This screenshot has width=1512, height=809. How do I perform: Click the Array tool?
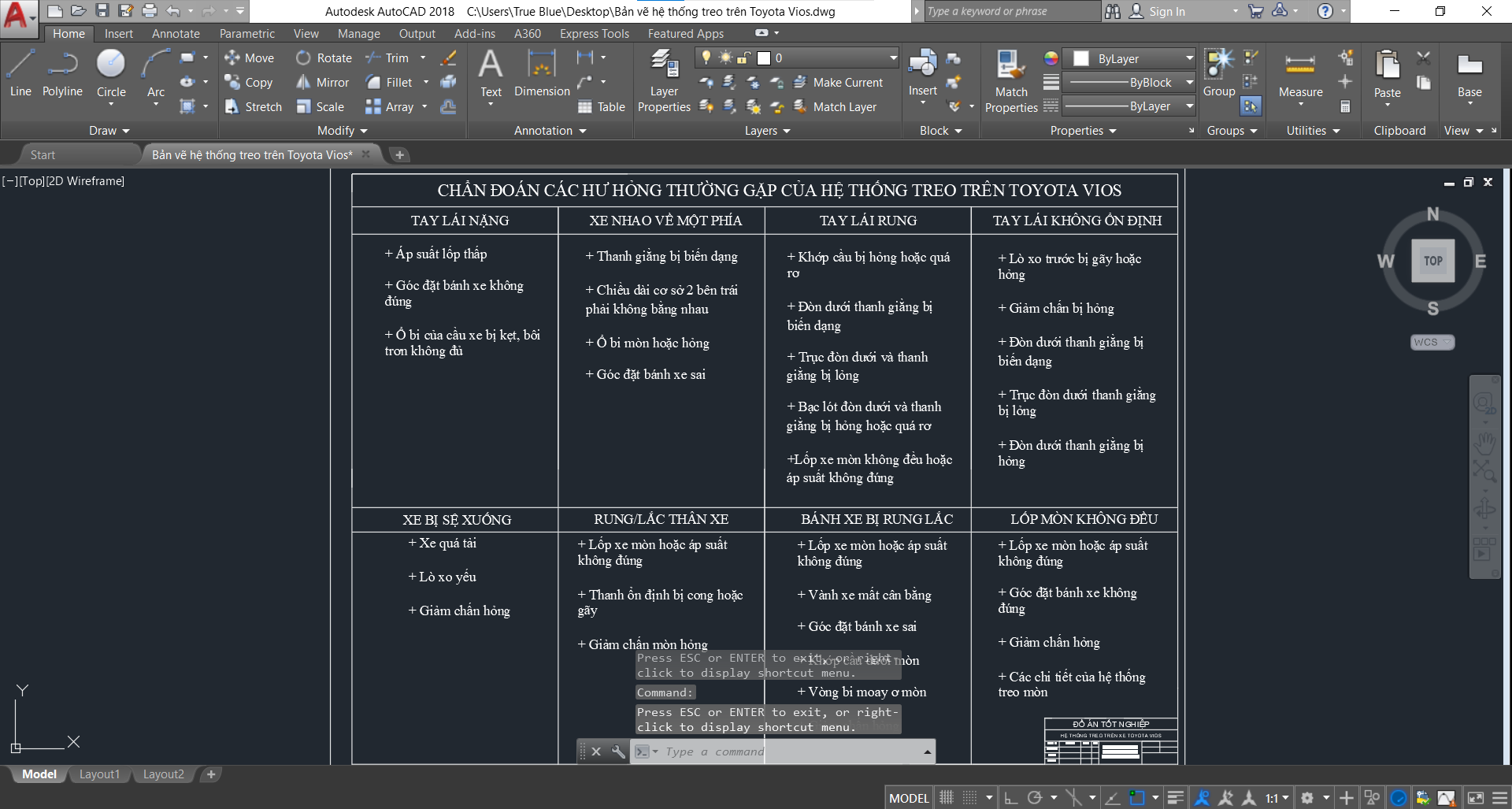pos(390,106)
